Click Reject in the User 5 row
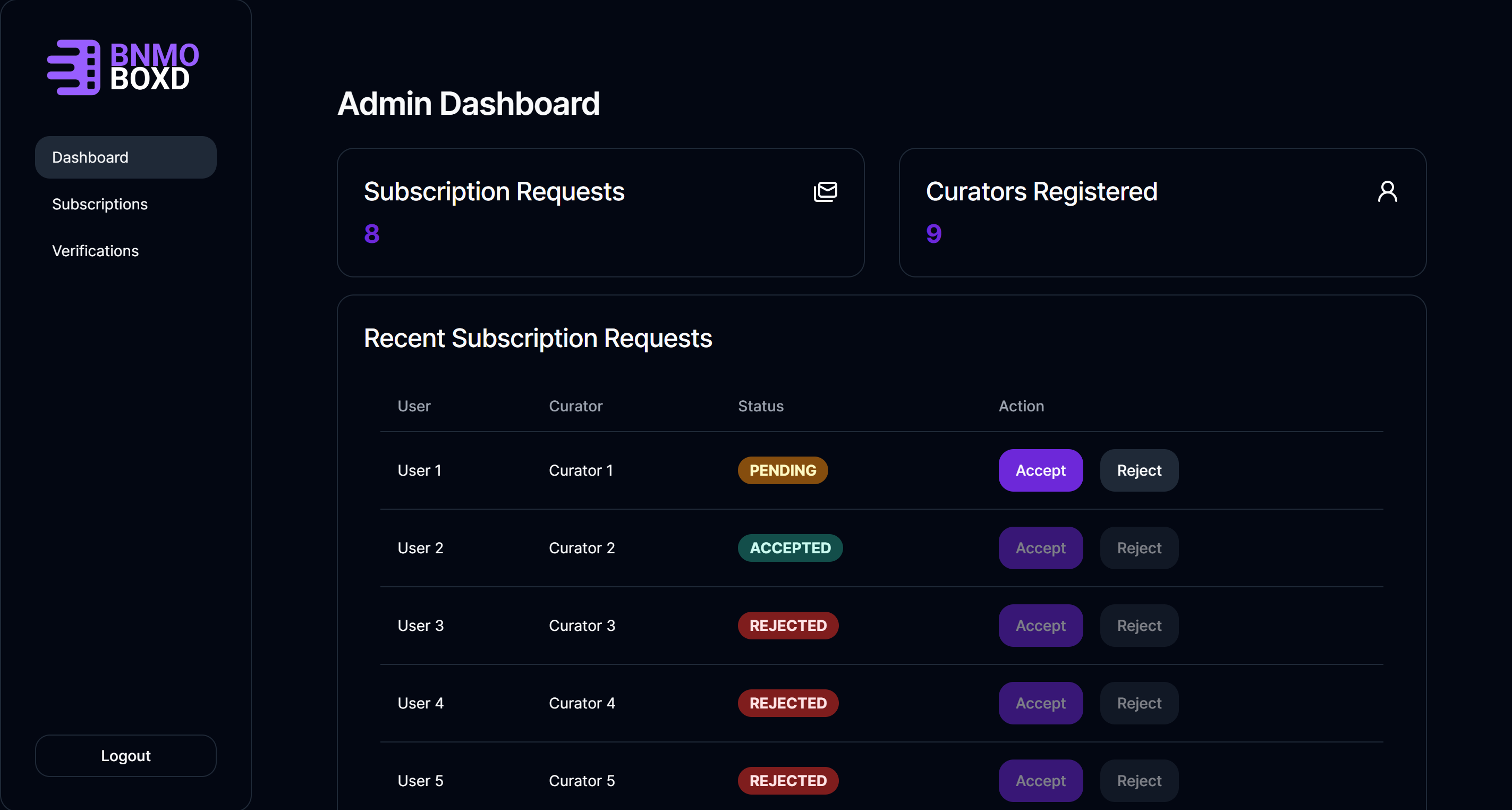This screenshot has height=810, width=1512. [1139, 781]
